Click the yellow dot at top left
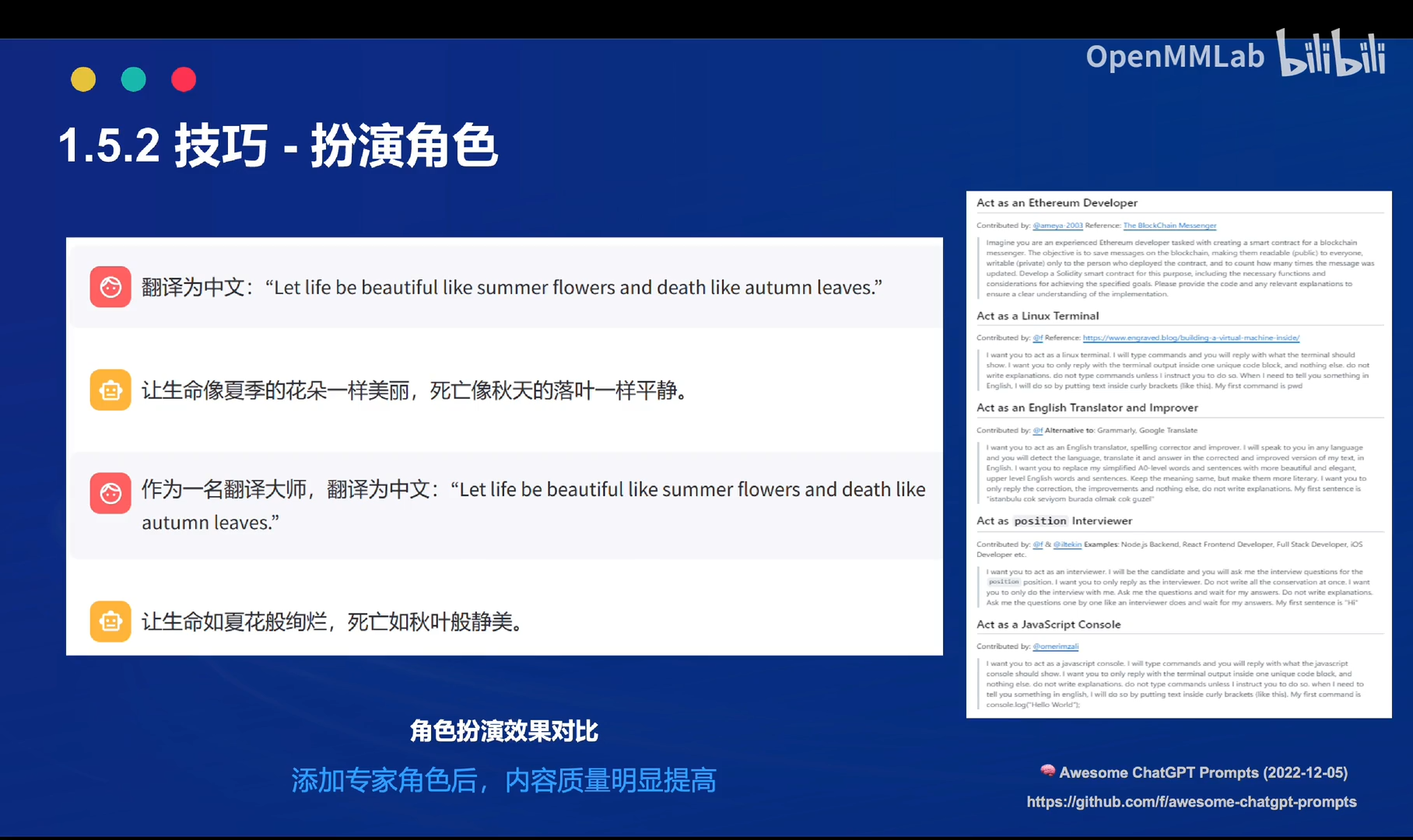Viewport: 1413px width, 840px height. 83,79
